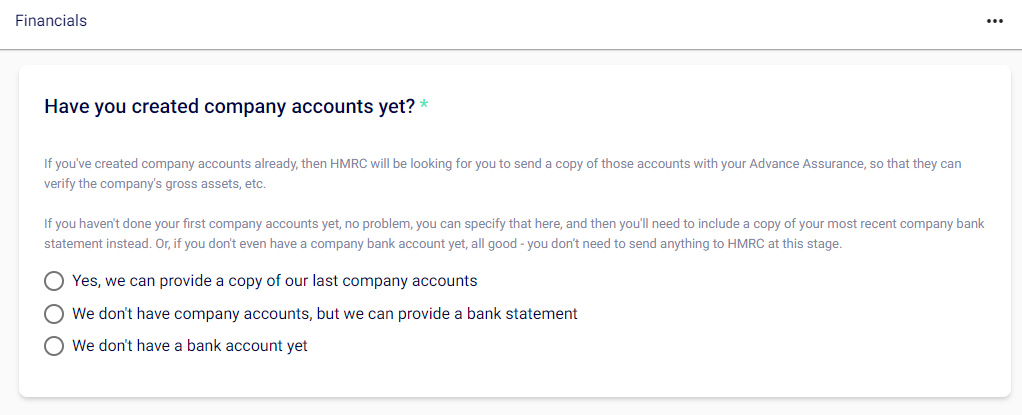The width and height of the screenshot is (1022, 415).
Task: Click the "Have you created company accounts yet?" heading
Action: 229,107
